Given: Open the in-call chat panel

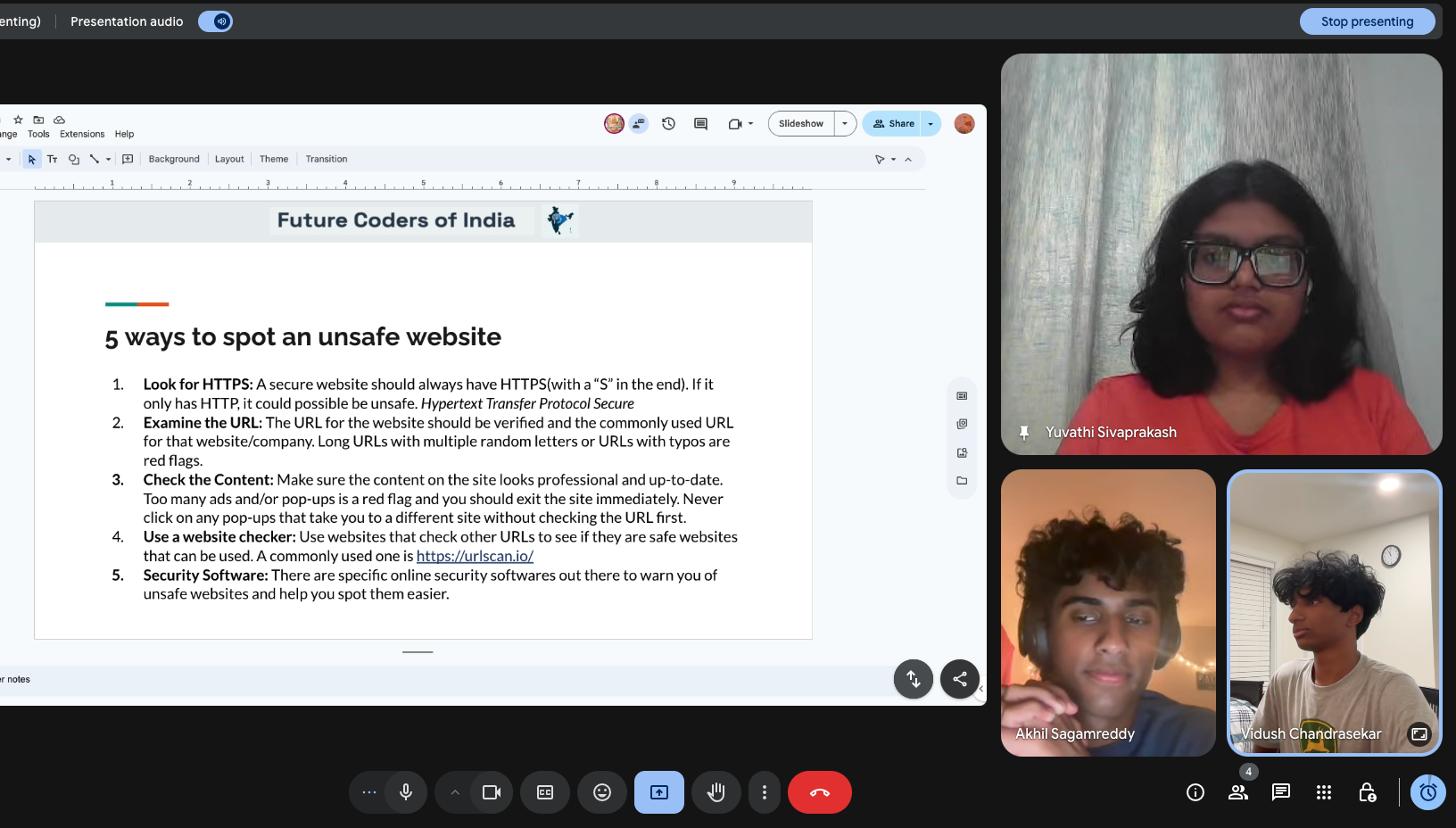Looking at the screenshot, I should click(1281, 792).
